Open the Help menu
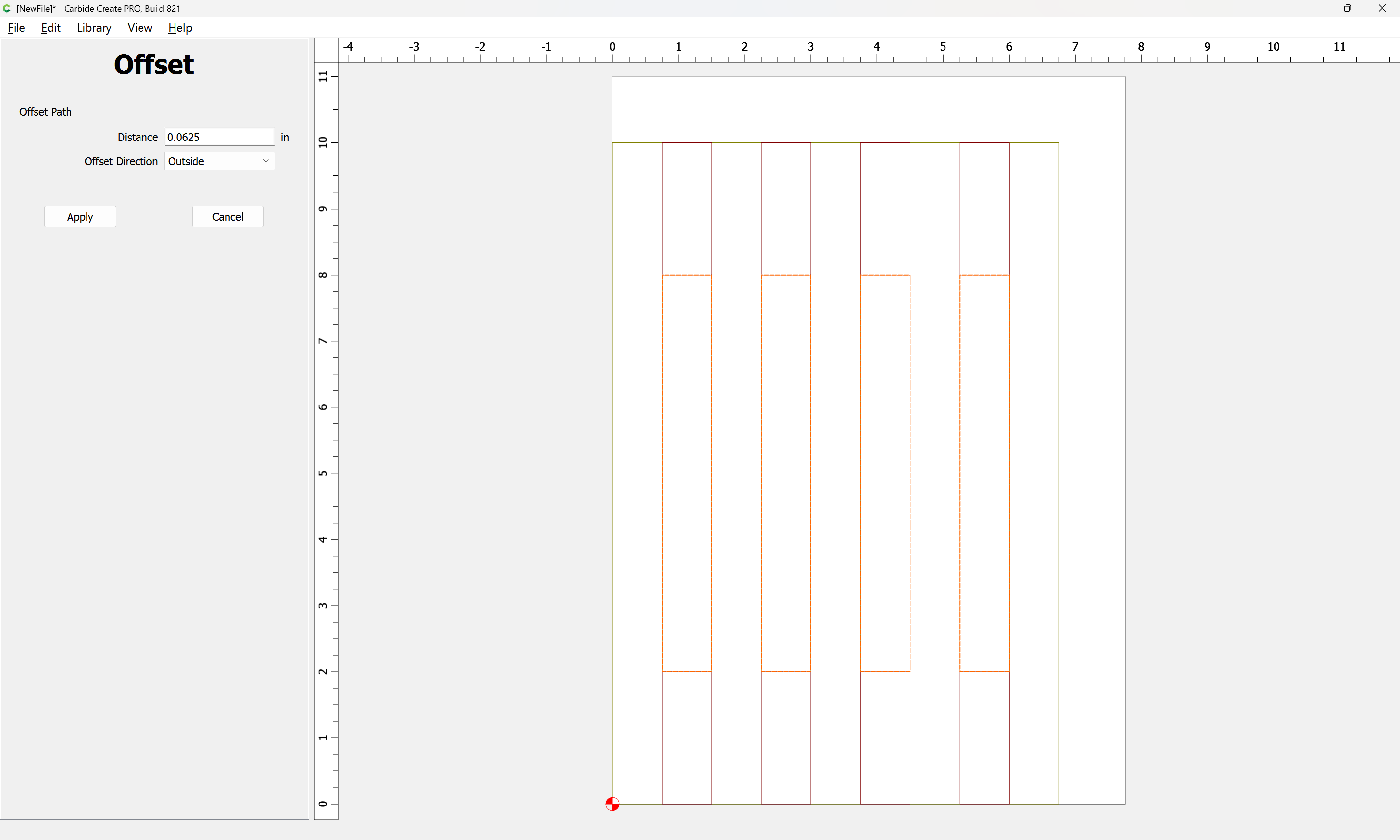 (x=180, y=28)
